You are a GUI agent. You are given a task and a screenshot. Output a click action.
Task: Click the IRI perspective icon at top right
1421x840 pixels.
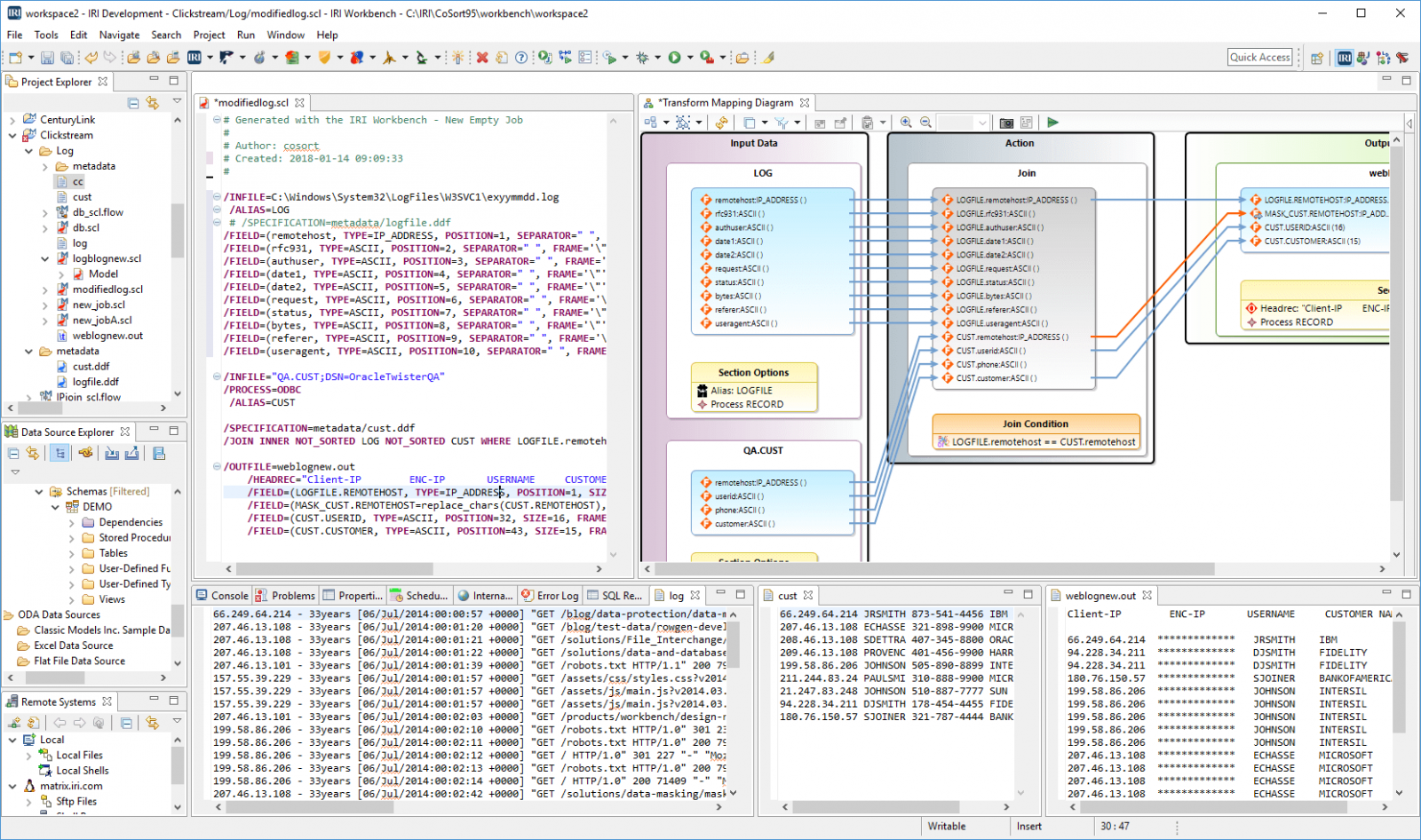(1345, 58)
